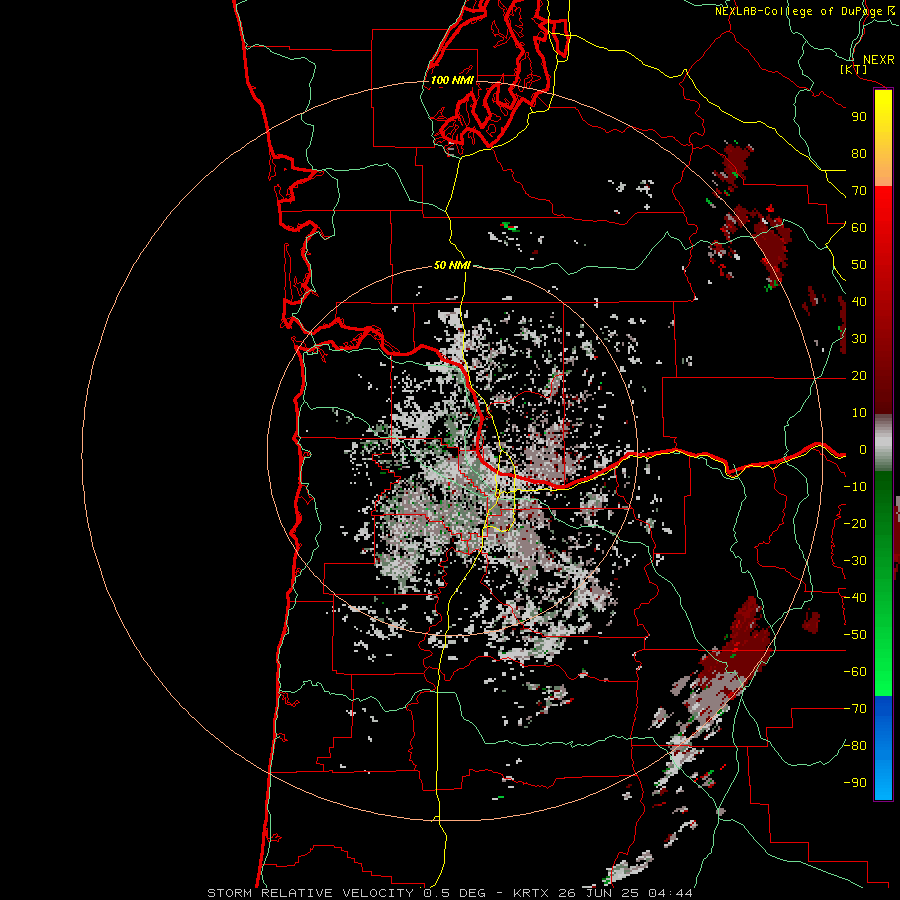This screenshot has height=900, width=900.
Task: Click the -50 value on the velocity scale
Action: [x=855, y=635]
